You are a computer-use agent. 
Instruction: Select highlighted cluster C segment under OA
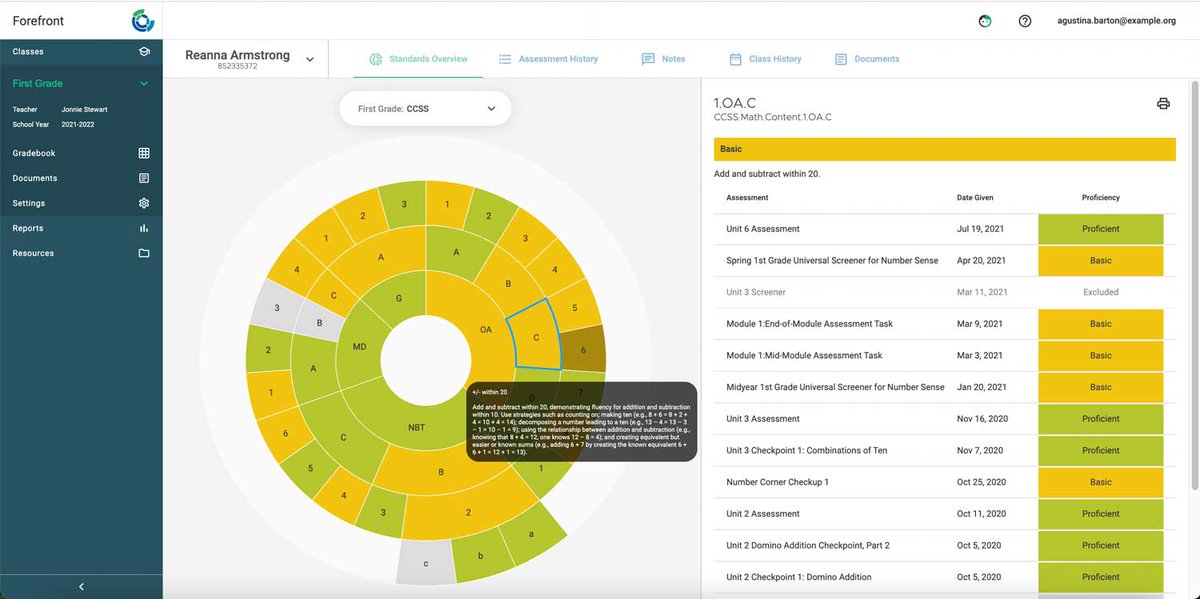tap(536, 337)
